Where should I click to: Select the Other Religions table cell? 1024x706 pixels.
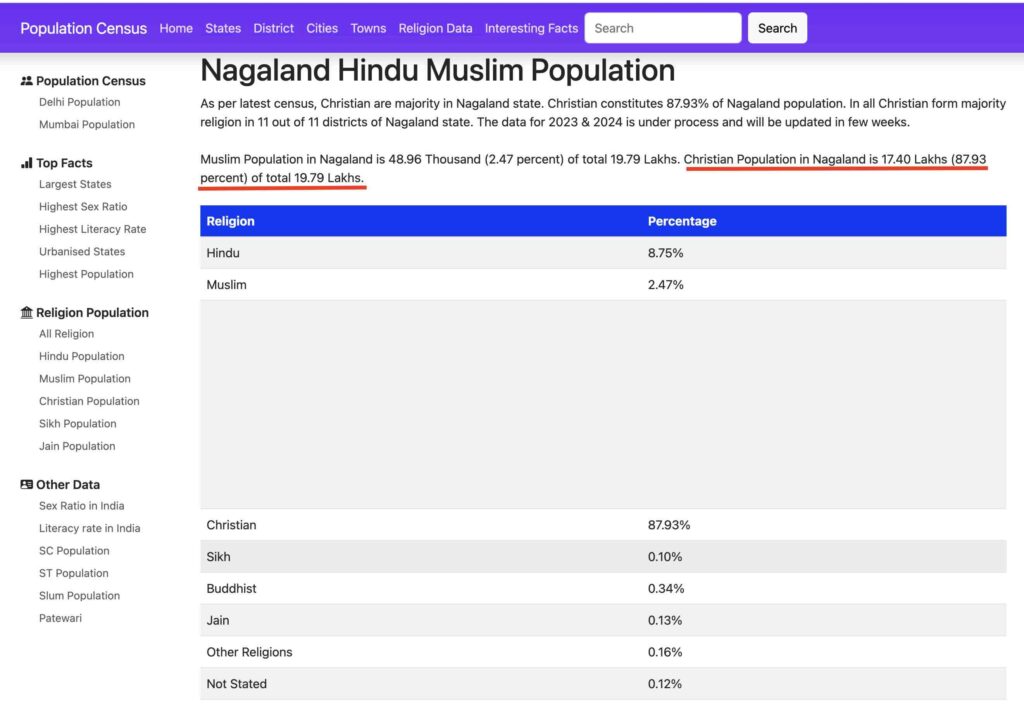tap(249, 652)
